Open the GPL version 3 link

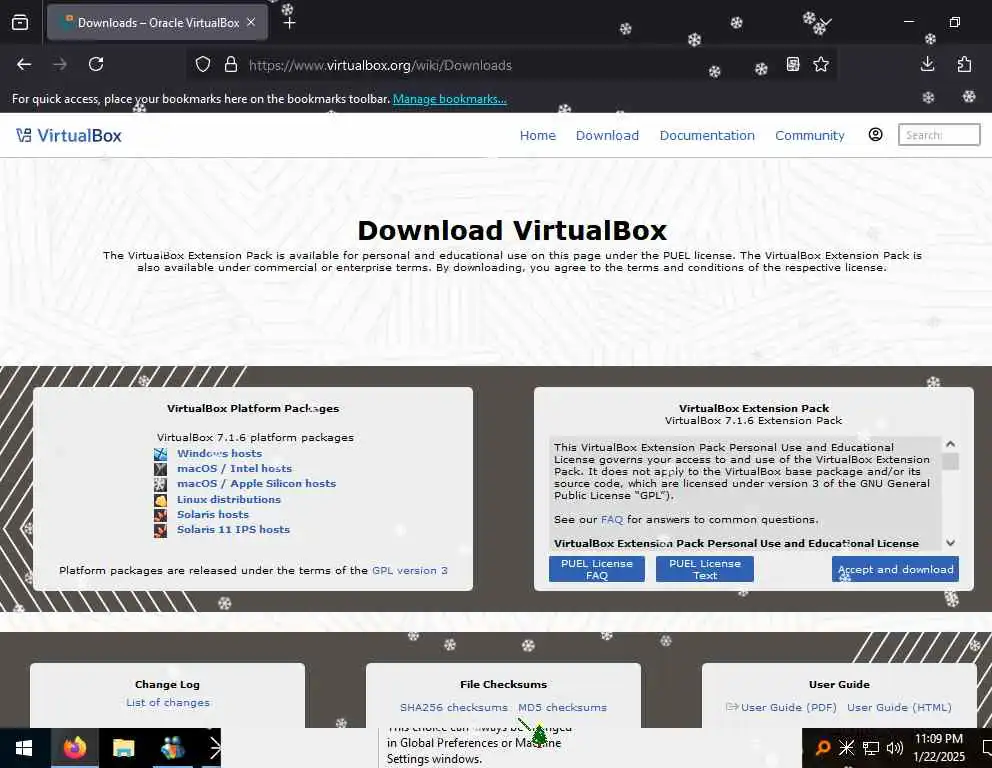(409, 570)
